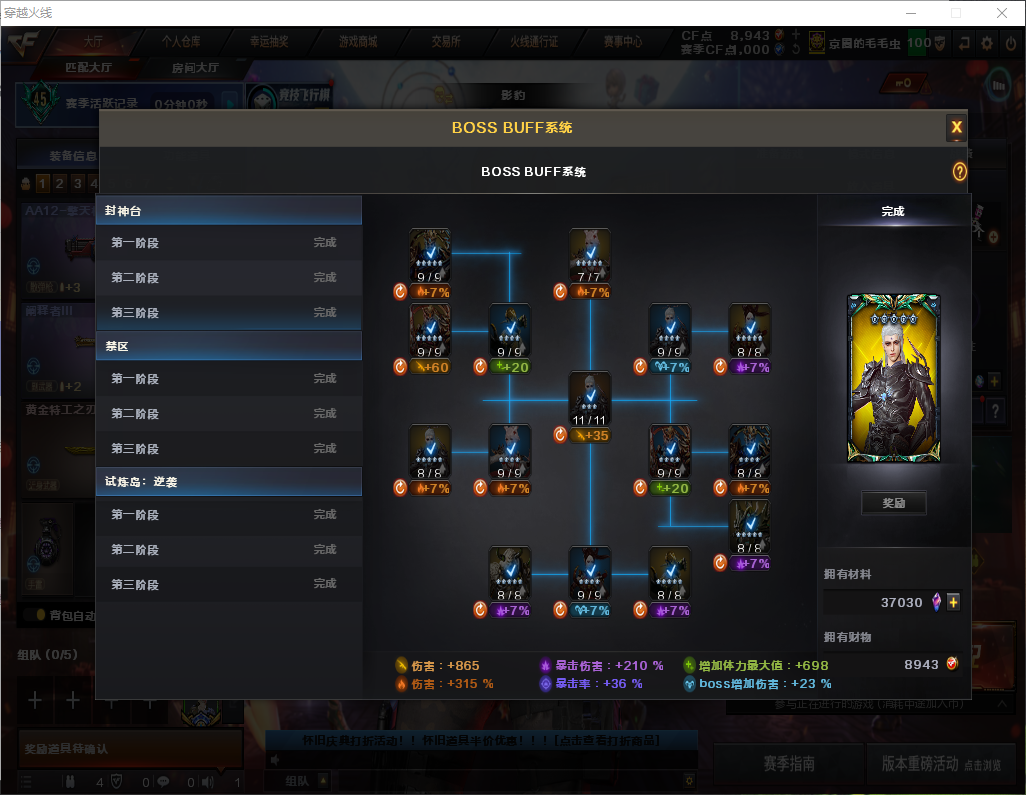
Task: Click the golden character card thumbnail
Action: point(893,378)
